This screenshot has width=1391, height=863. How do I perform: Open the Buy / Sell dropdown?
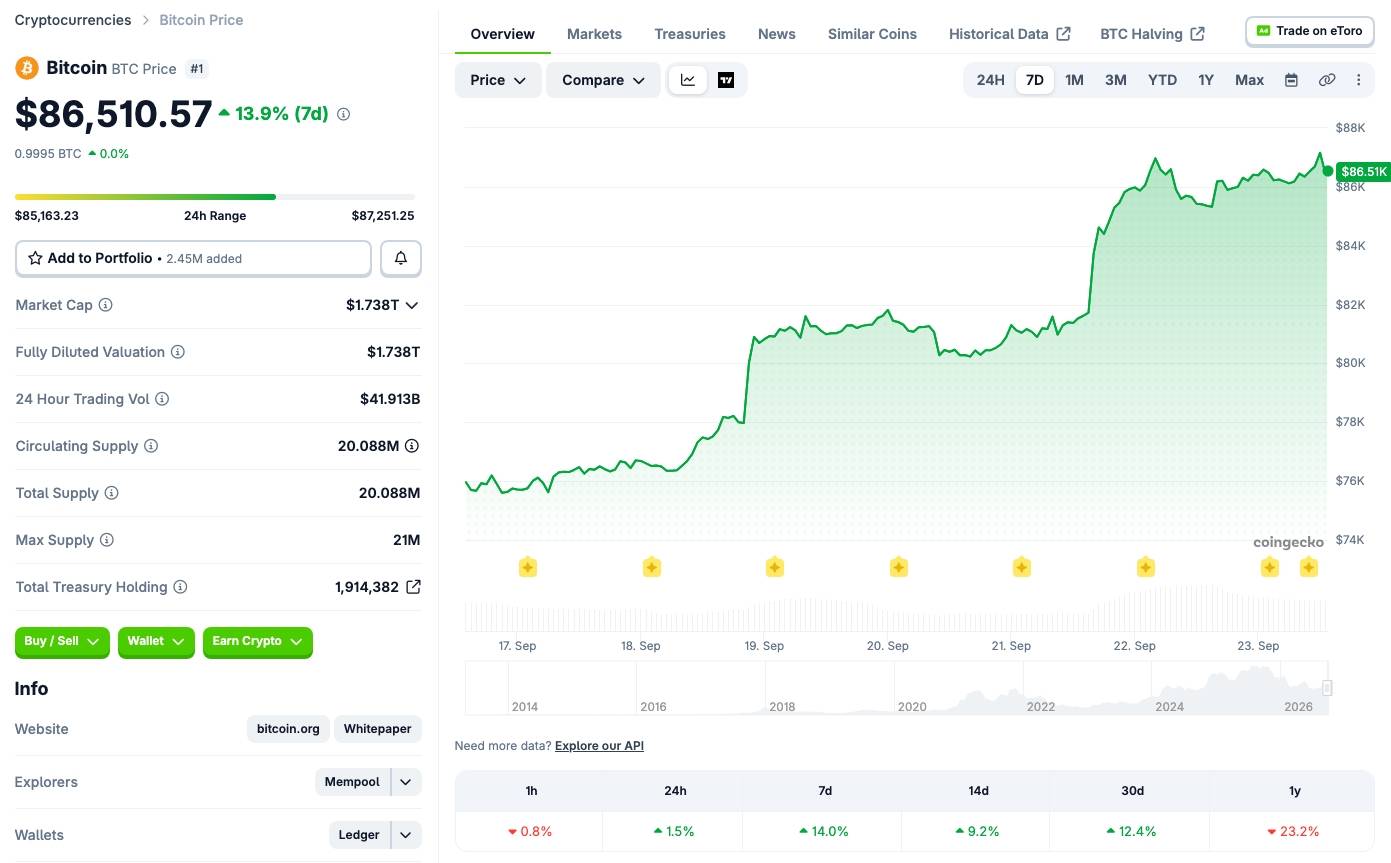coord(62,641)
